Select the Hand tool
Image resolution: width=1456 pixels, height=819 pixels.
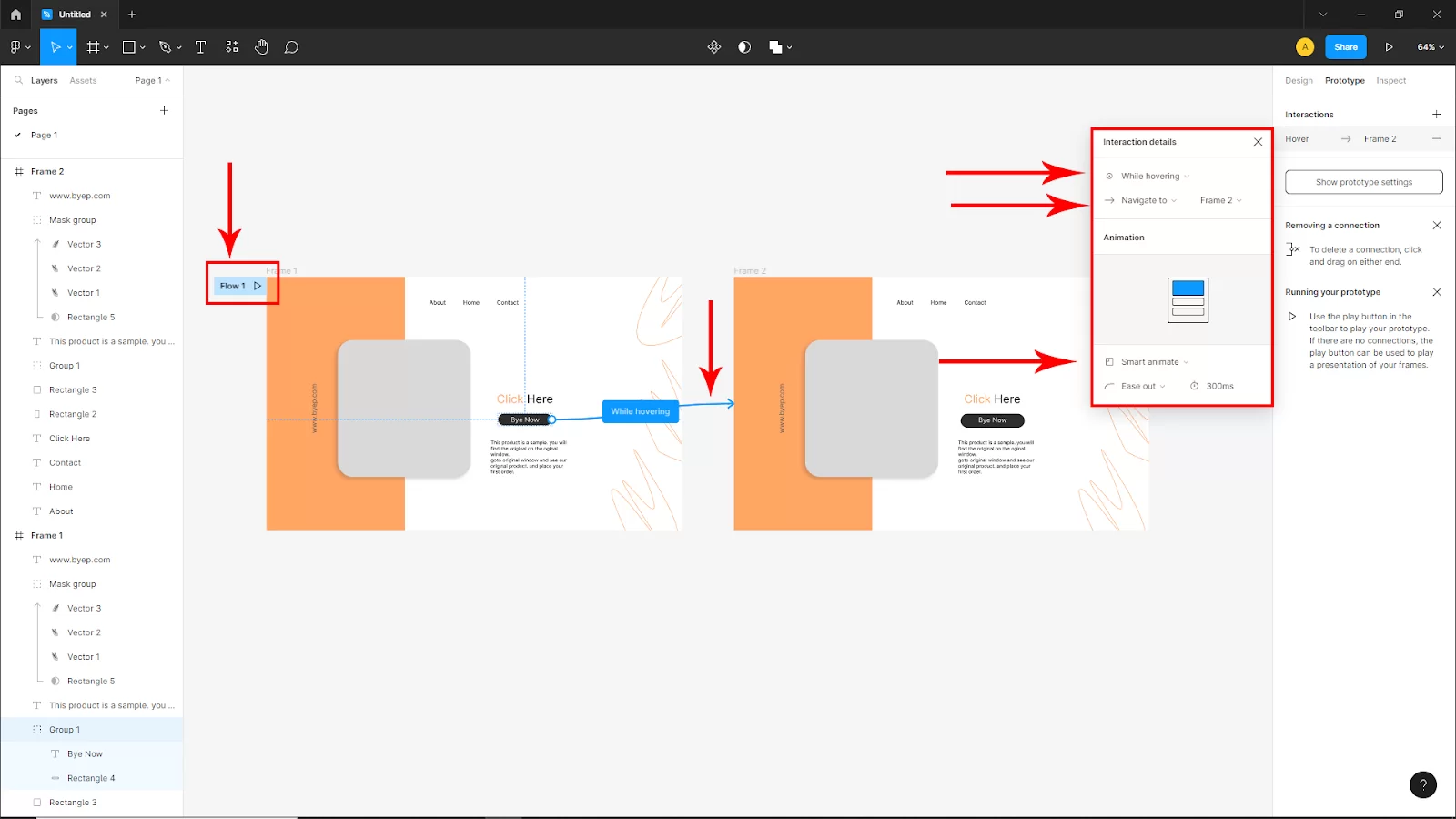tap(261, 47)
